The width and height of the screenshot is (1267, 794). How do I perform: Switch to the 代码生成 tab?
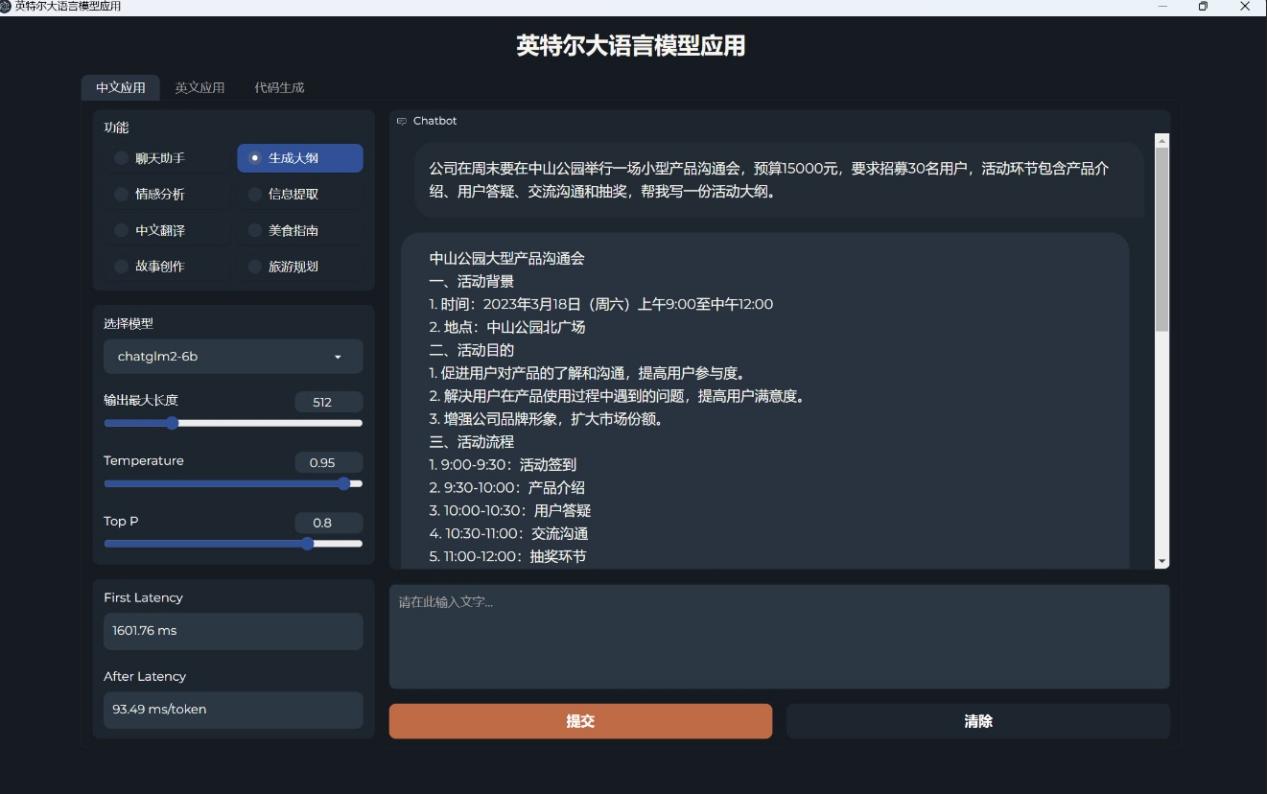click(280, 87)
